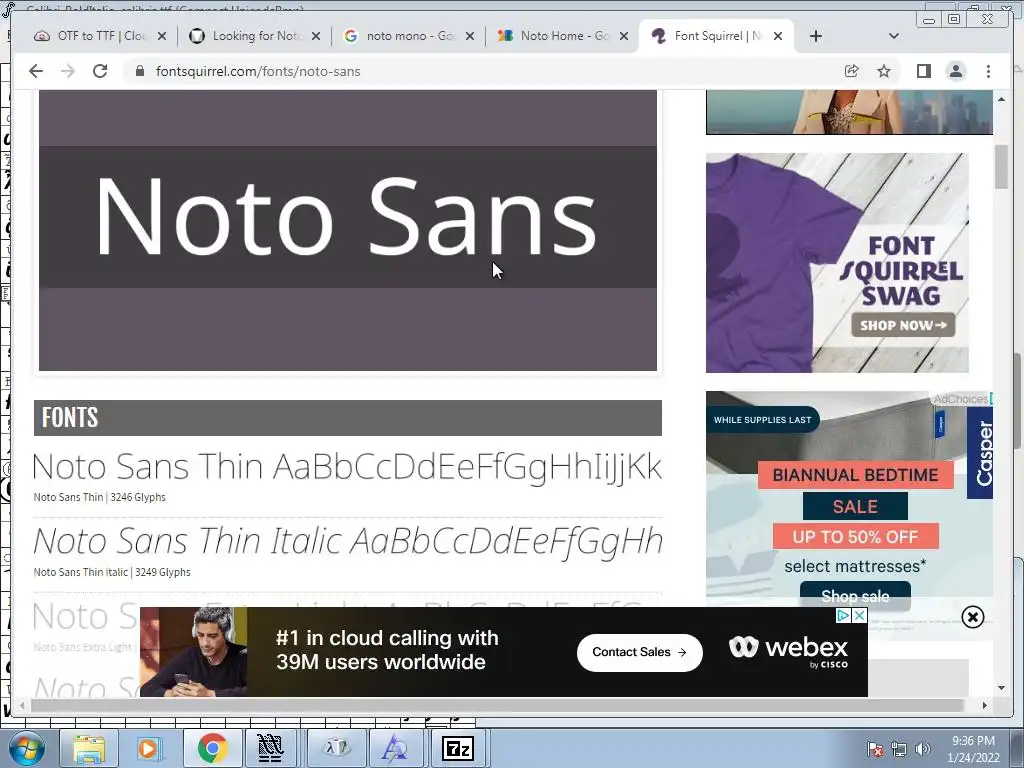1024x768 pixels.
Task: Open the Chrome profile avatar
Action: (x=956, y=71)
